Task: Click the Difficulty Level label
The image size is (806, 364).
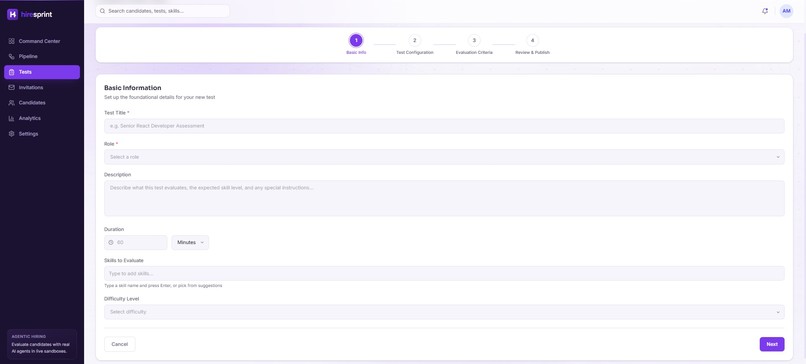Action: point(122,299)
